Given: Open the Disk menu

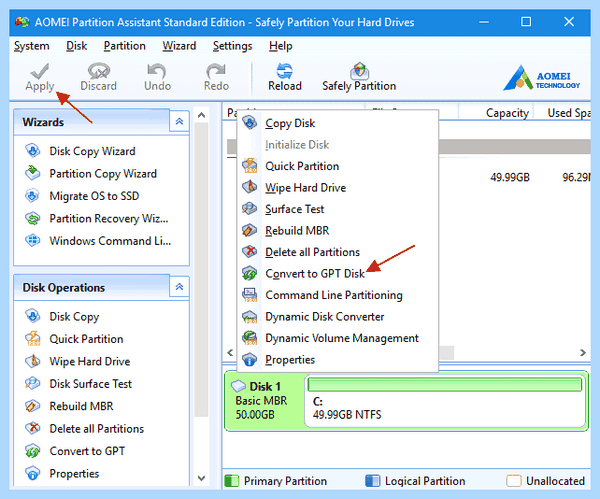Looking at the screenshot, I should pyautogui.click(x=77, y=46).
